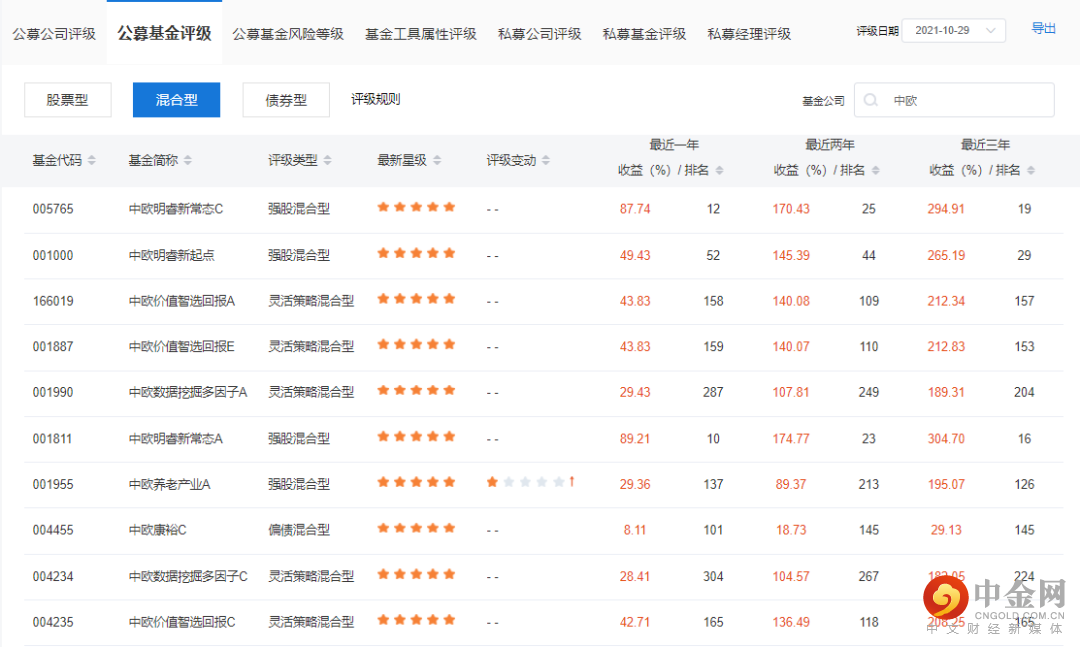This screenshot has height=647, width=1080.
Task: Click fund code 001000
Action: pyautogui.click(x=53, y=256)
